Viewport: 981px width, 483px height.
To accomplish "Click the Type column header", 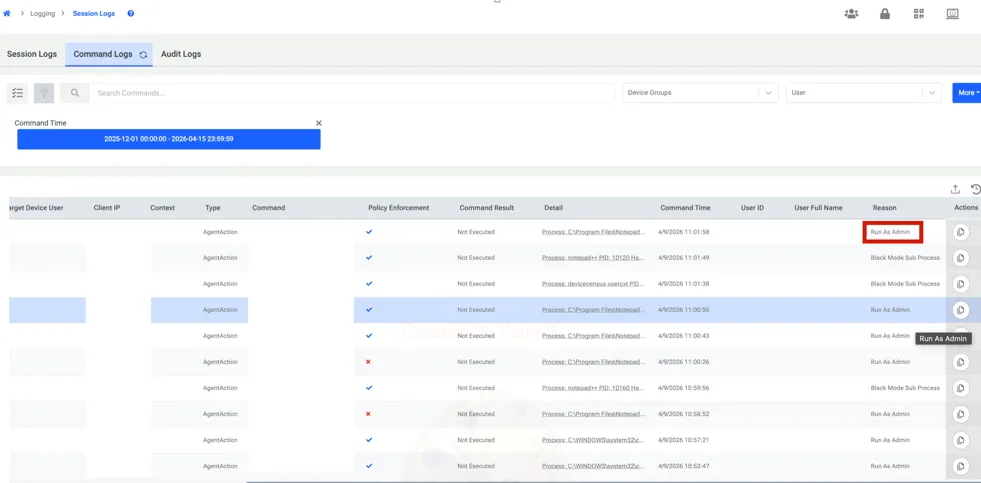I will coord(213,208).
